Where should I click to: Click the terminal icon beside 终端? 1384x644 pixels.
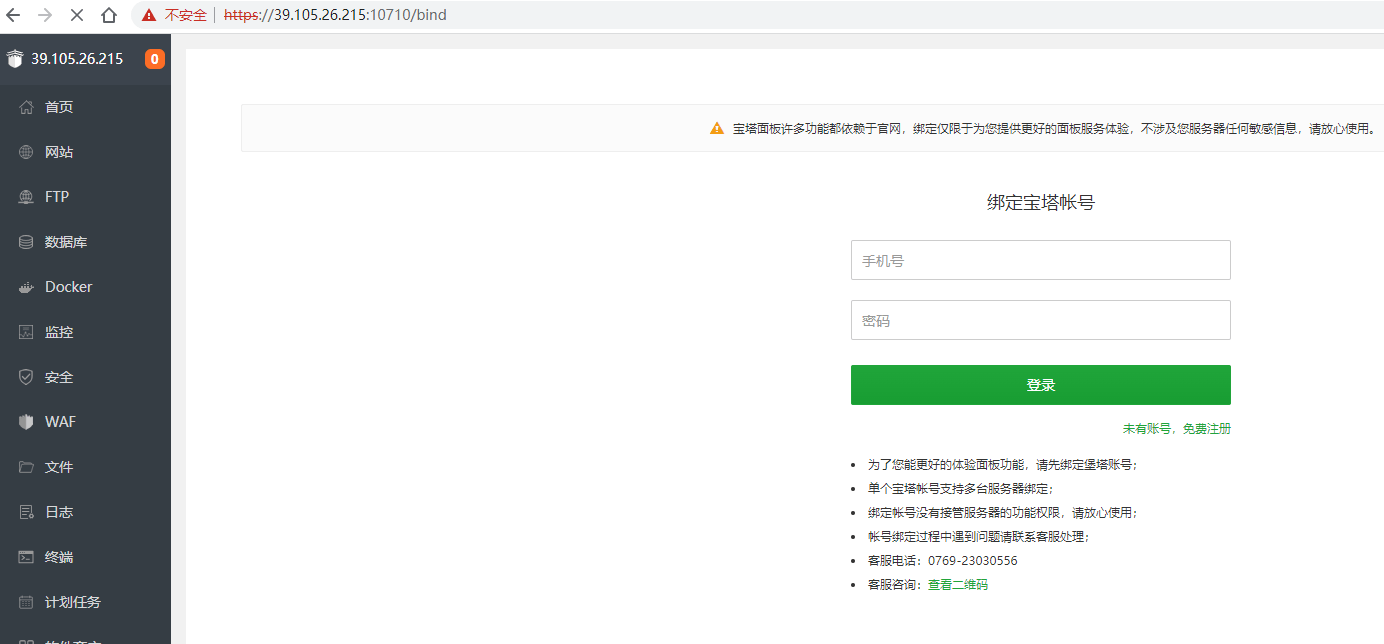coord(27,557)
